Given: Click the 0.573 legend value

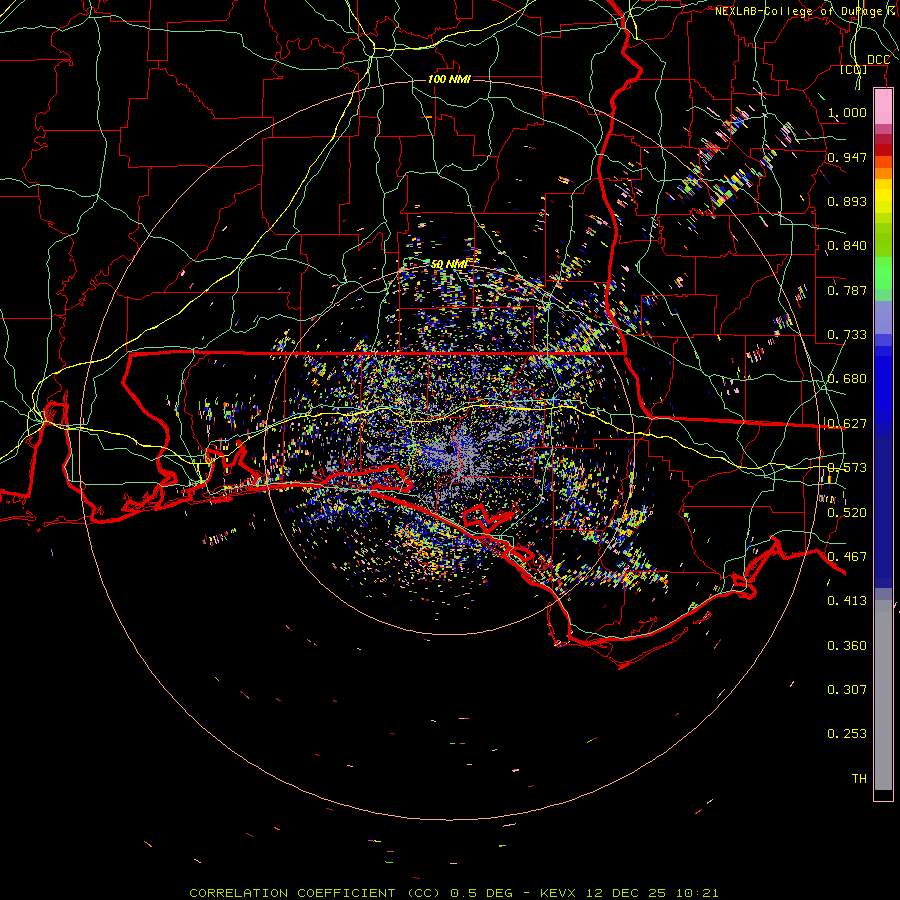Looking at the screenshot, I should point(847,468).
